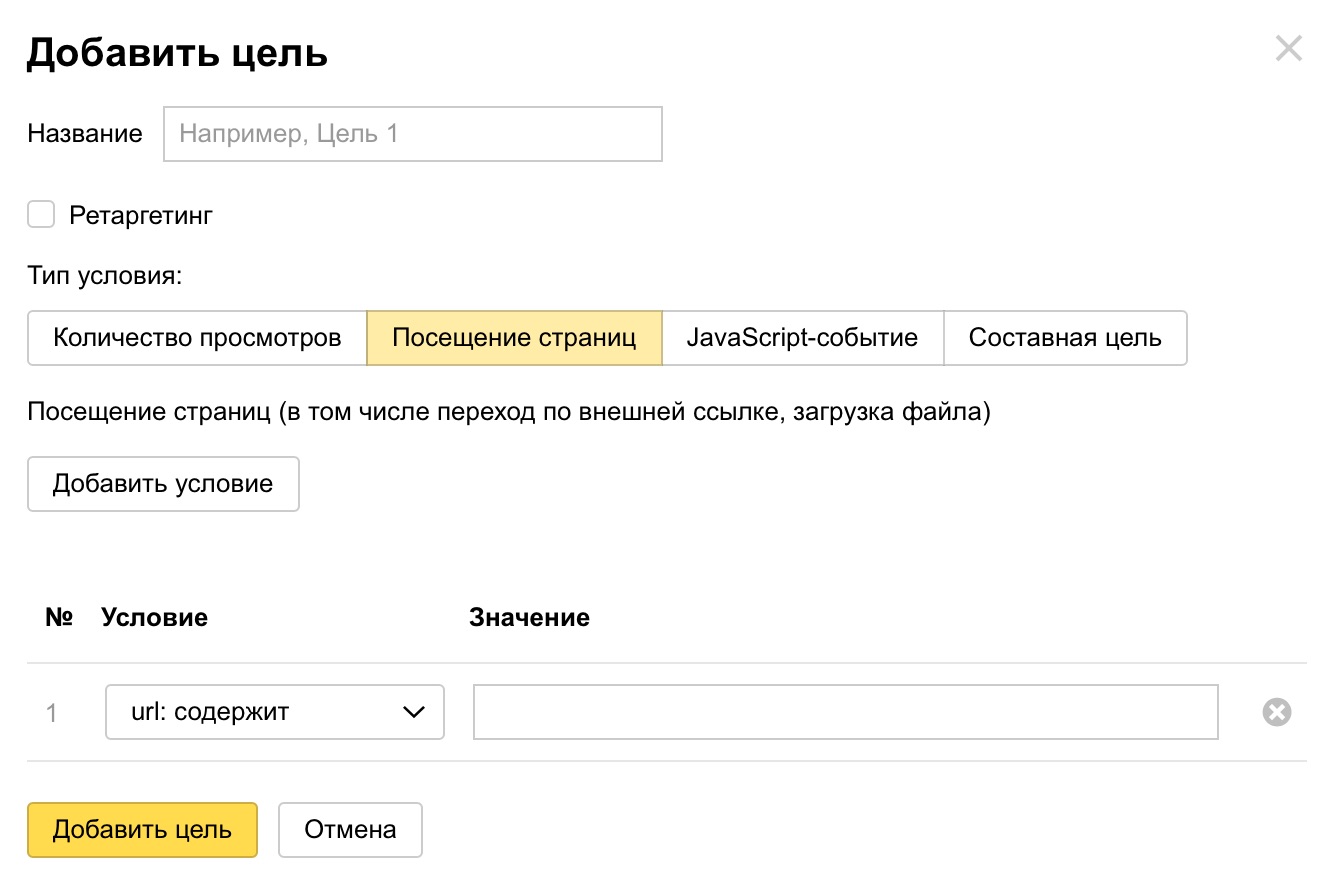The height and width of the screenshot is (890, 1338).
Task: Check the box next to Ретаргетинг
Action: coord(40,214)
